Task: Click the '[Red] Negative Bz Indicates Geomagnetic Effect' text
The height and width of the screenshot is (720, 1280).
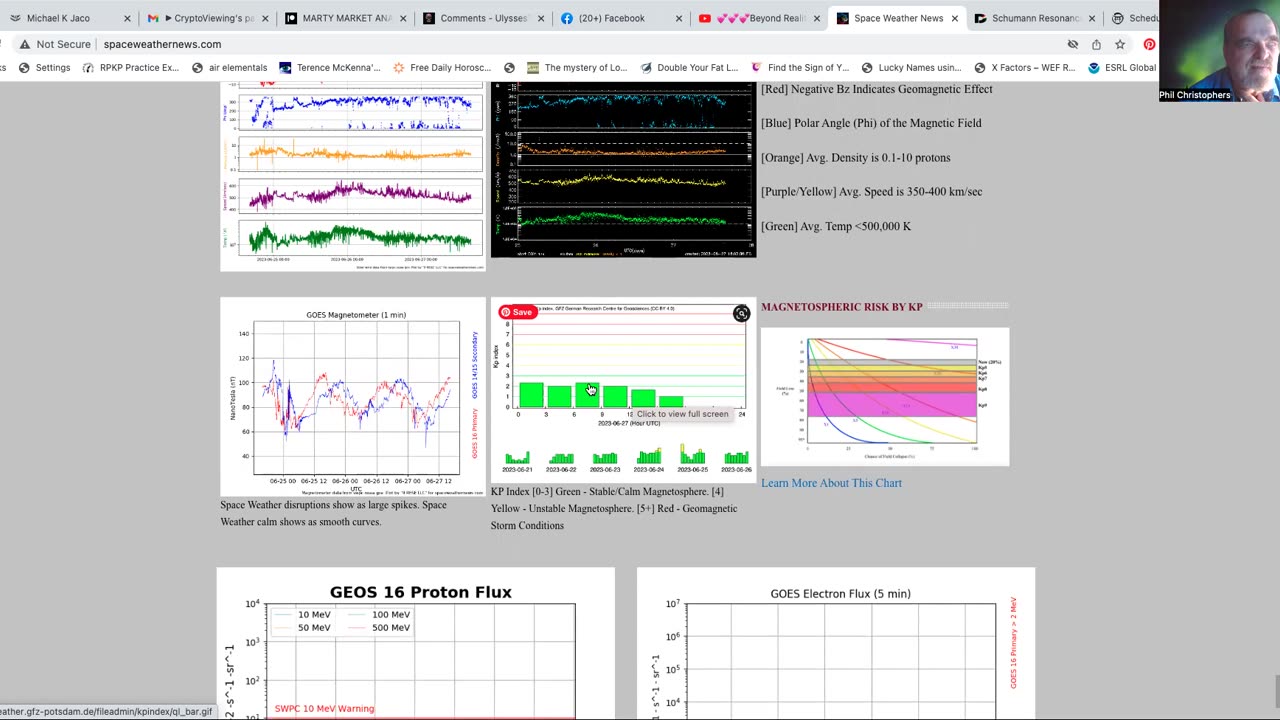Action: [x=877, y=89]
